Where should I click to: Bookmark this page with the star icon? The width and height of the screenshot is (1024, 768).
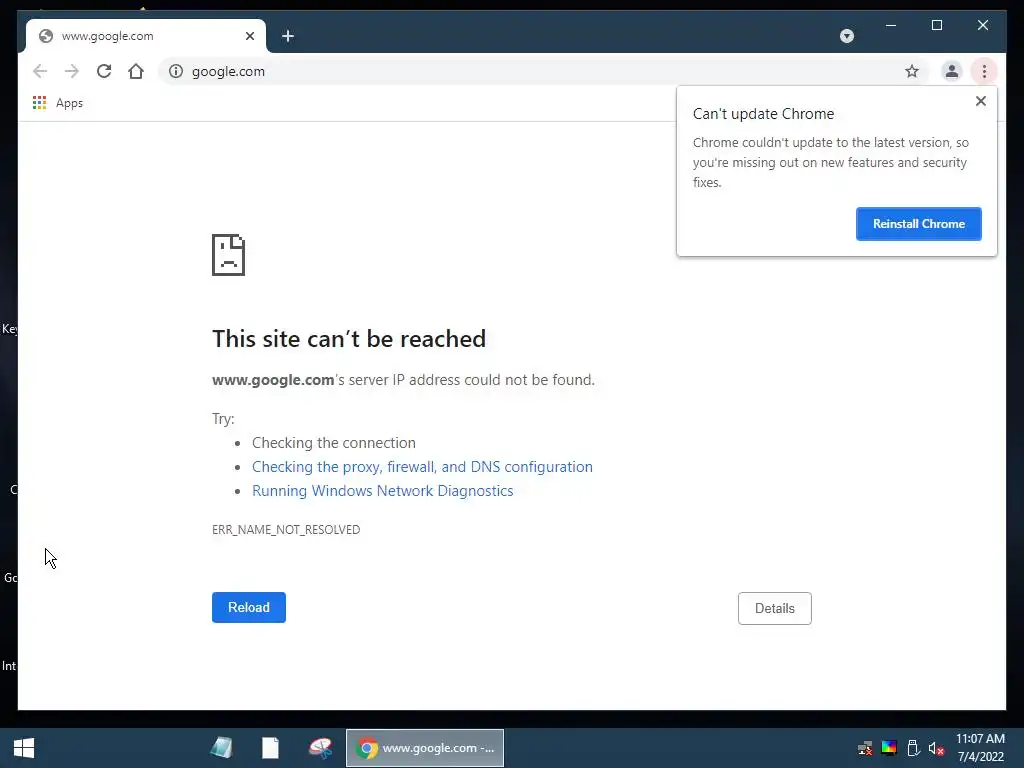coord(912,71)
